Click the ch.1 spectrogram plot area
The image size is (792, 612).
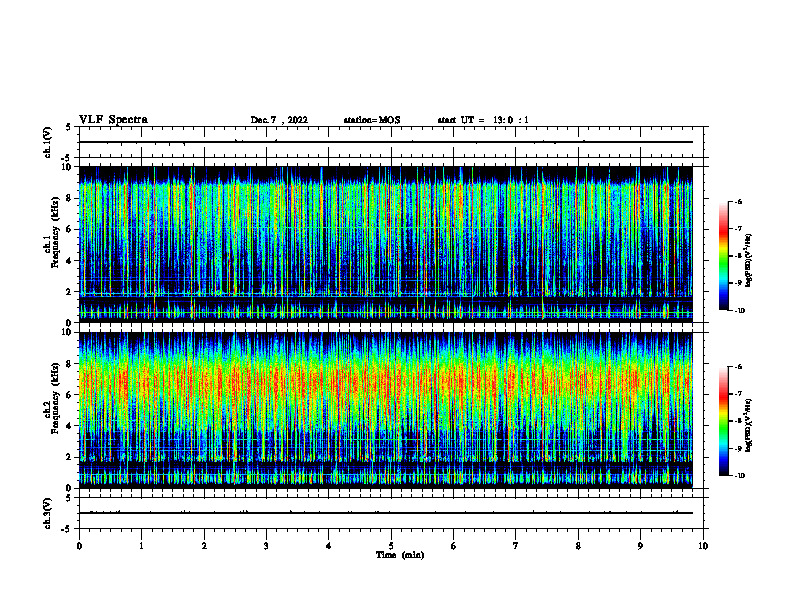386,244
